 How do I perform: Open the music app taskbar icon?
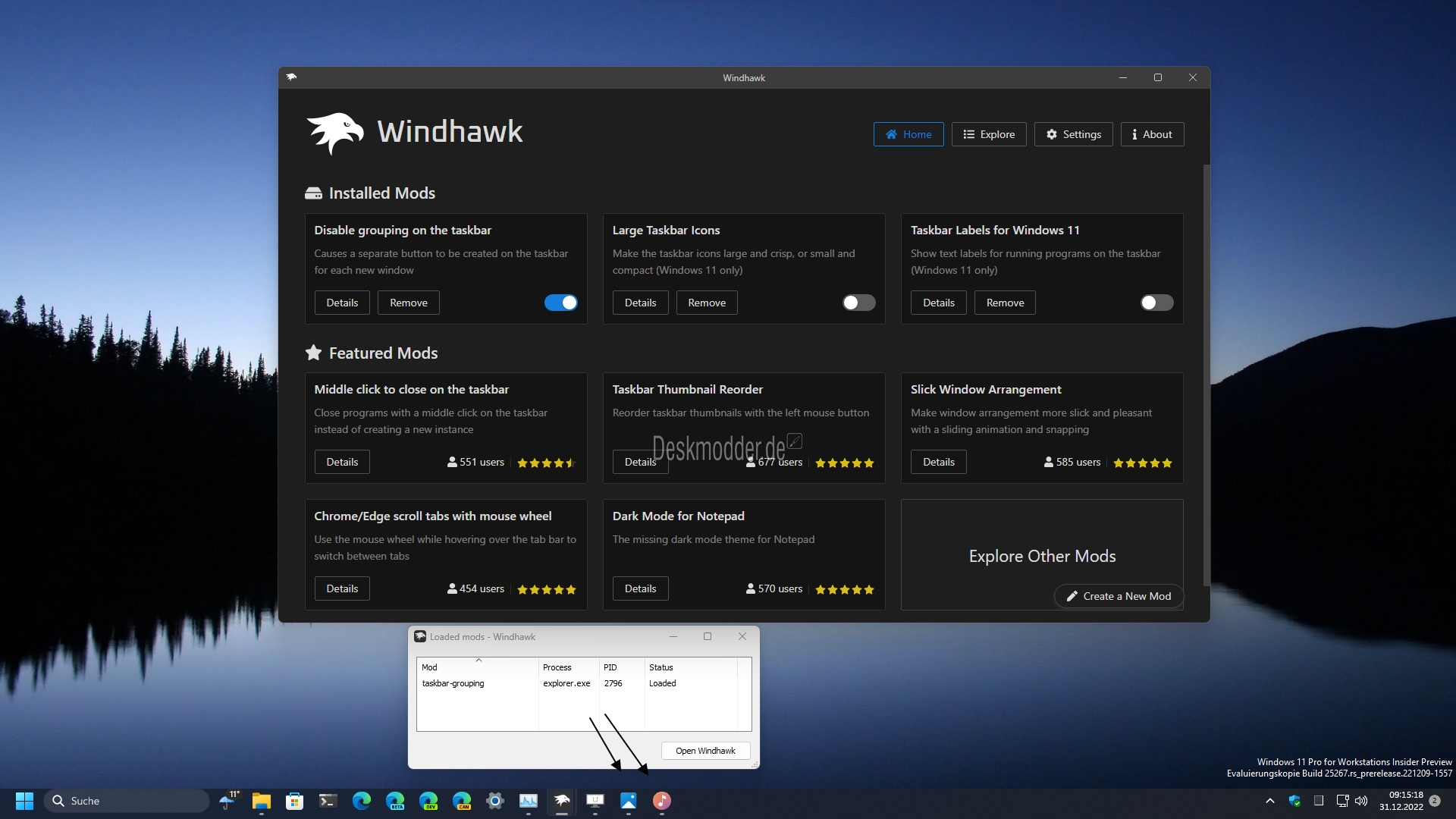coord(662,801)
